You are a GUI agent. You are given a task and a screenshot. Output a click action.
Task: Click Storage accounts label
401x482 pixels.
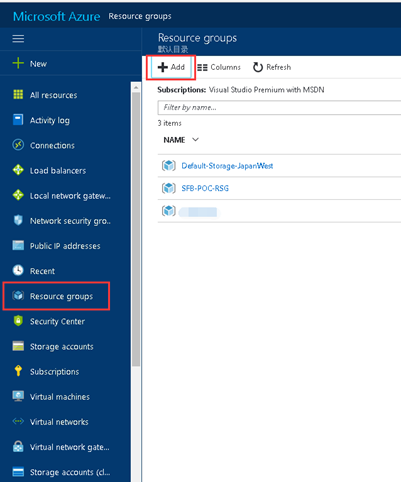pyautogui.click(x=62, y=347)
